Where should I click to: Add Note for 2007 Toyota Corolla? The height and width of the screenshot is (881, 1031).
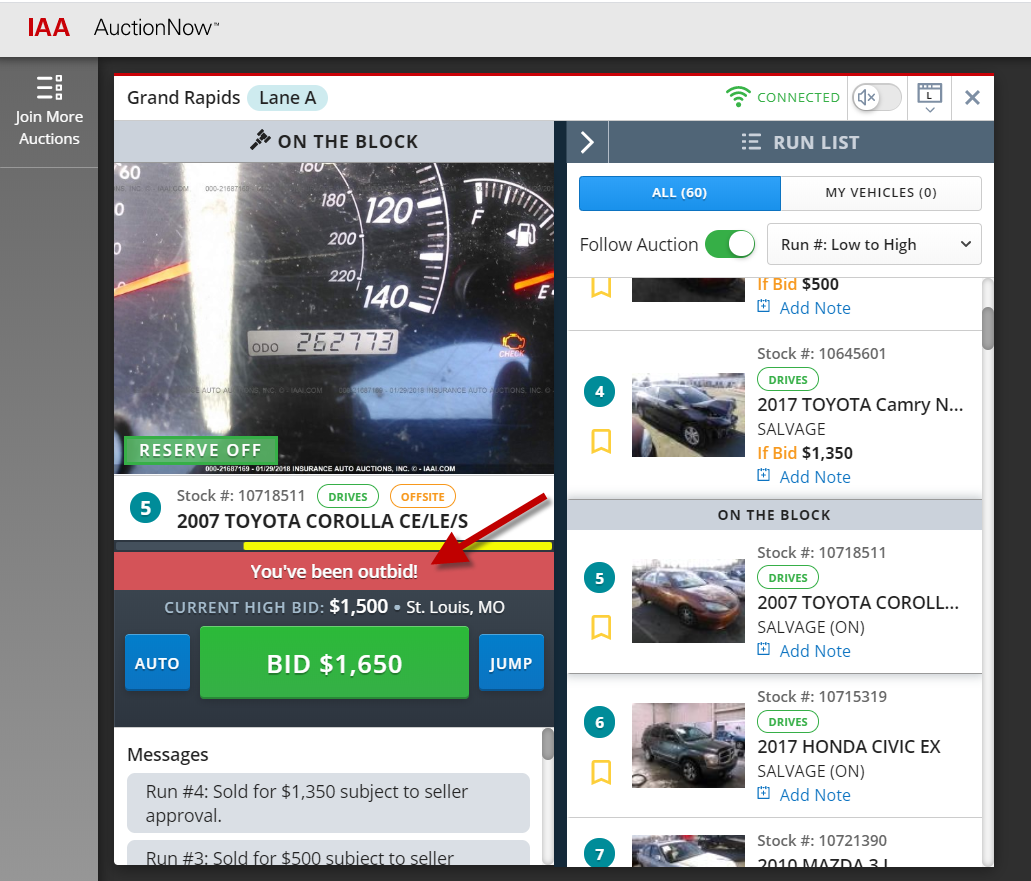pos(815,652)
